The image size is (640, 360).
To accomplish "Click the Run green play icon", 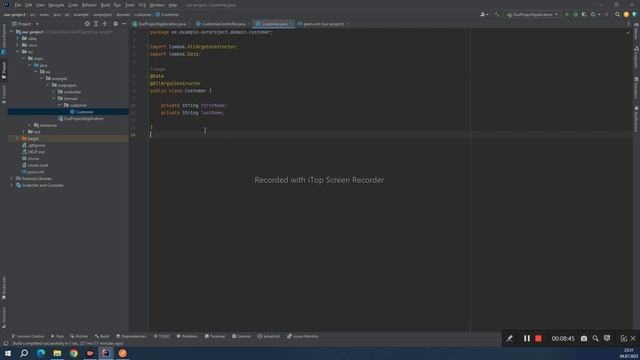I will pyautogui.click(x=566, y=14).
